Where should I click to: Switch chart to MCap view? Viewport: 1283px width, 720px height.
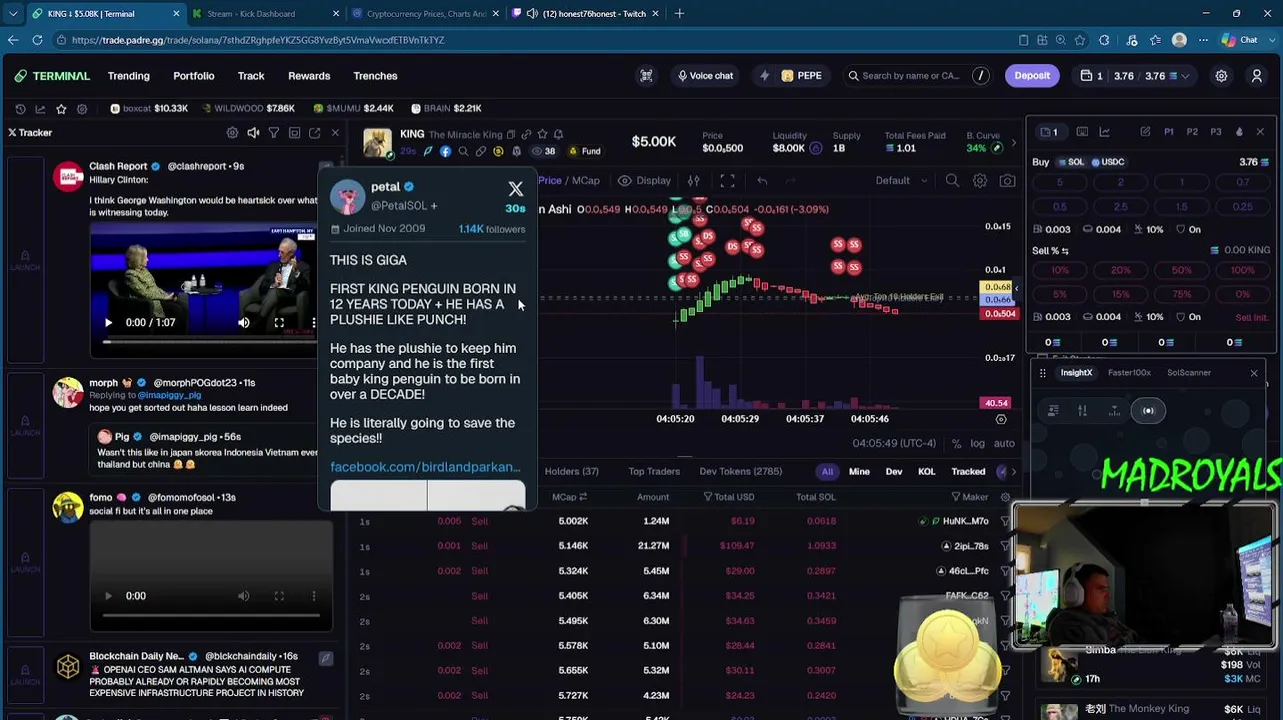586,181
